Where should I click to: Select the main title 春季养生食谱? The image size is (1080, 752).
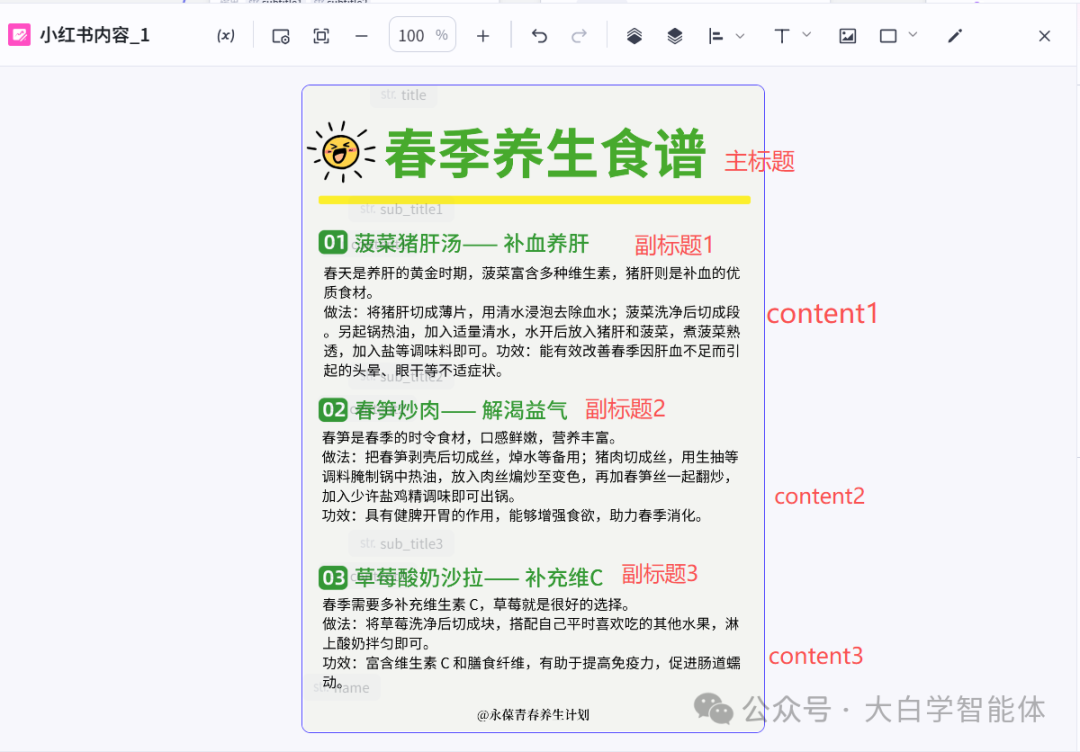coord(546,154)
